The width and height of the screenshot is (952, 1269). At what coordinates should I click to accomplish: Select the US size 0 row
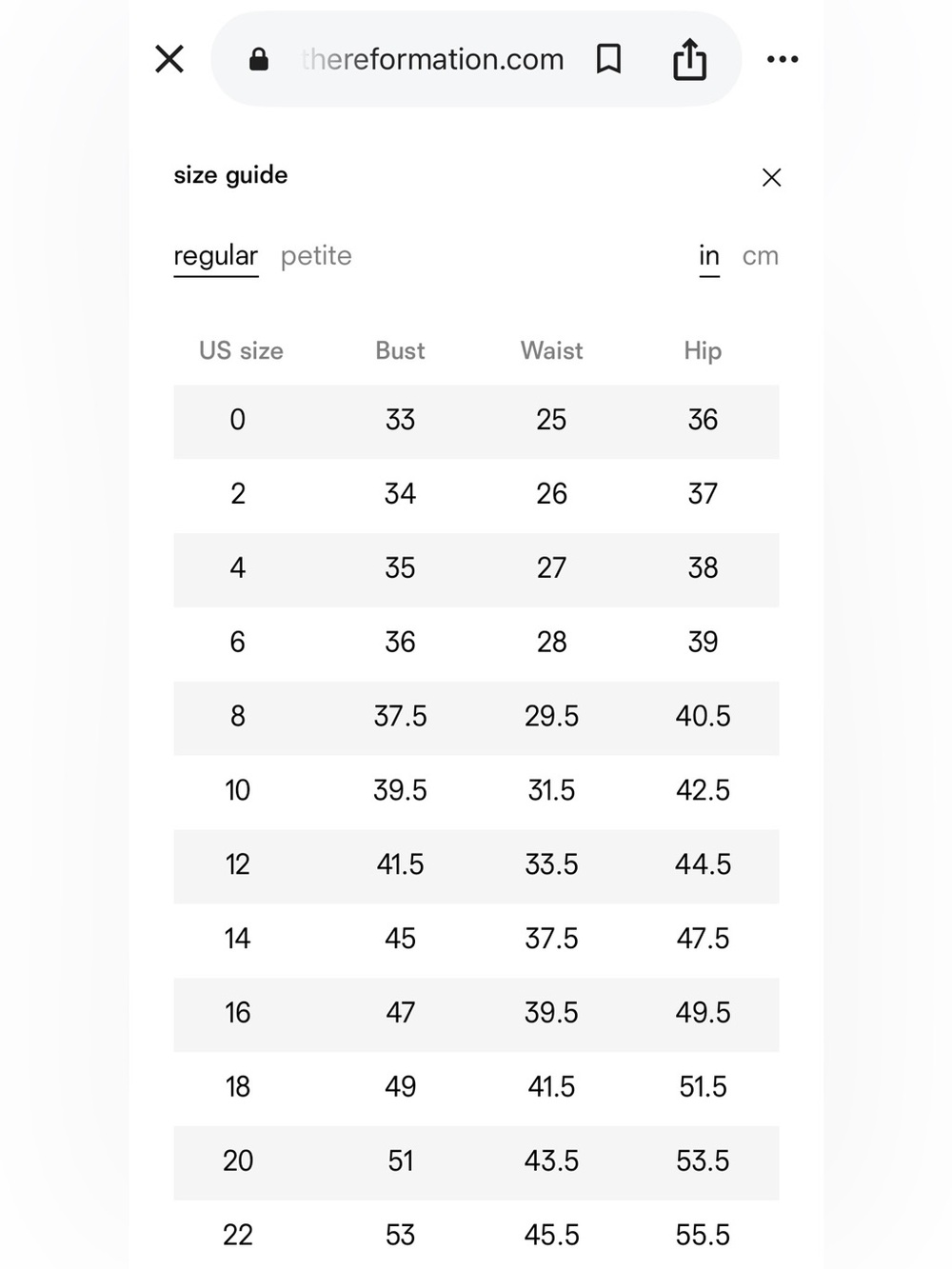(x=476, y=422)
